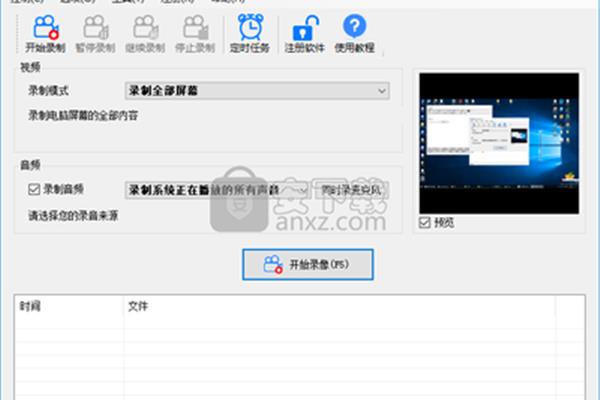Viewport: 600px width, 400px height.
Task: Click the 同时录麦克风 button
Action: point(351,190)
